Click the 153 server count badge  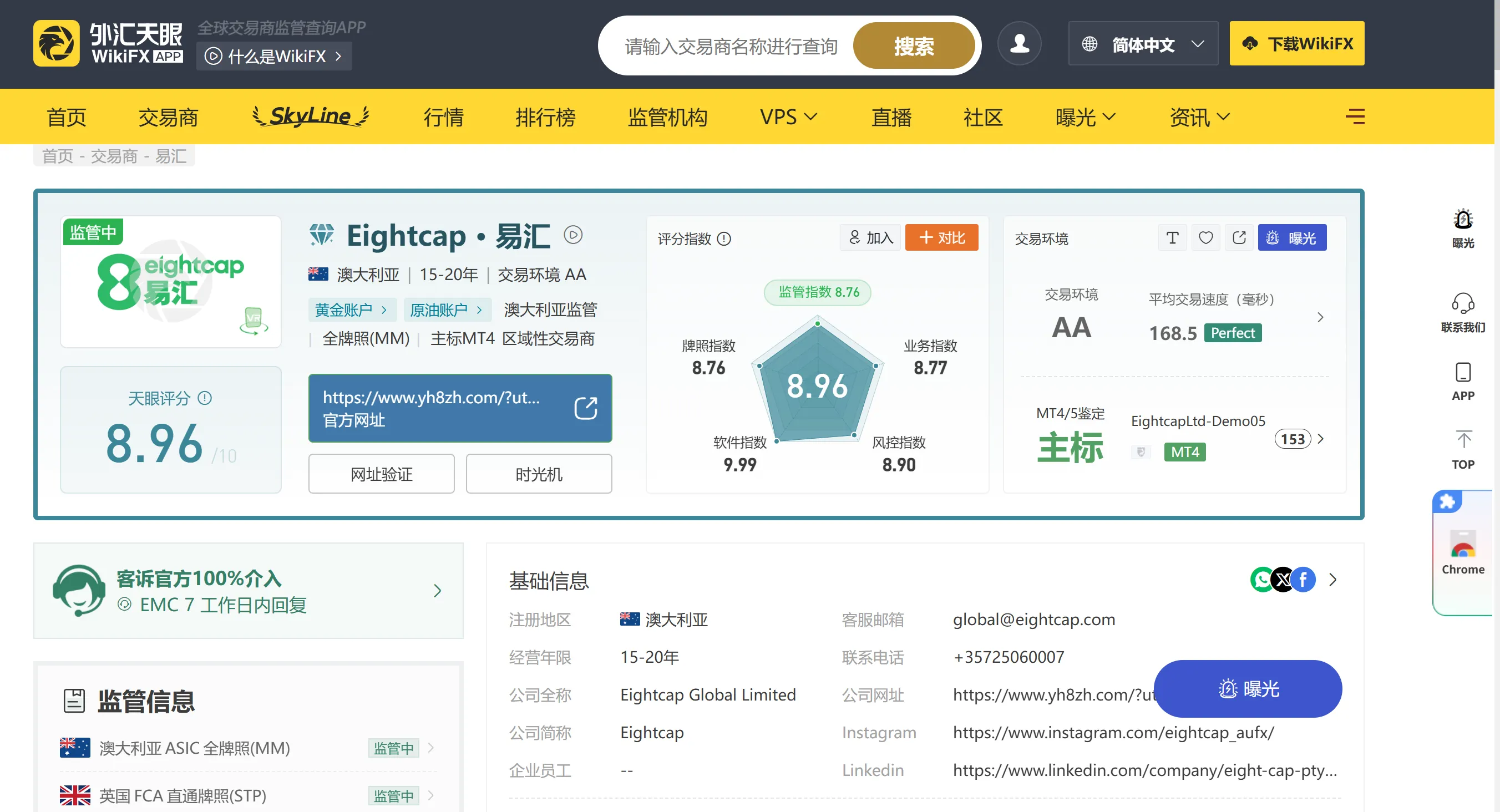tap(1292, 439)
